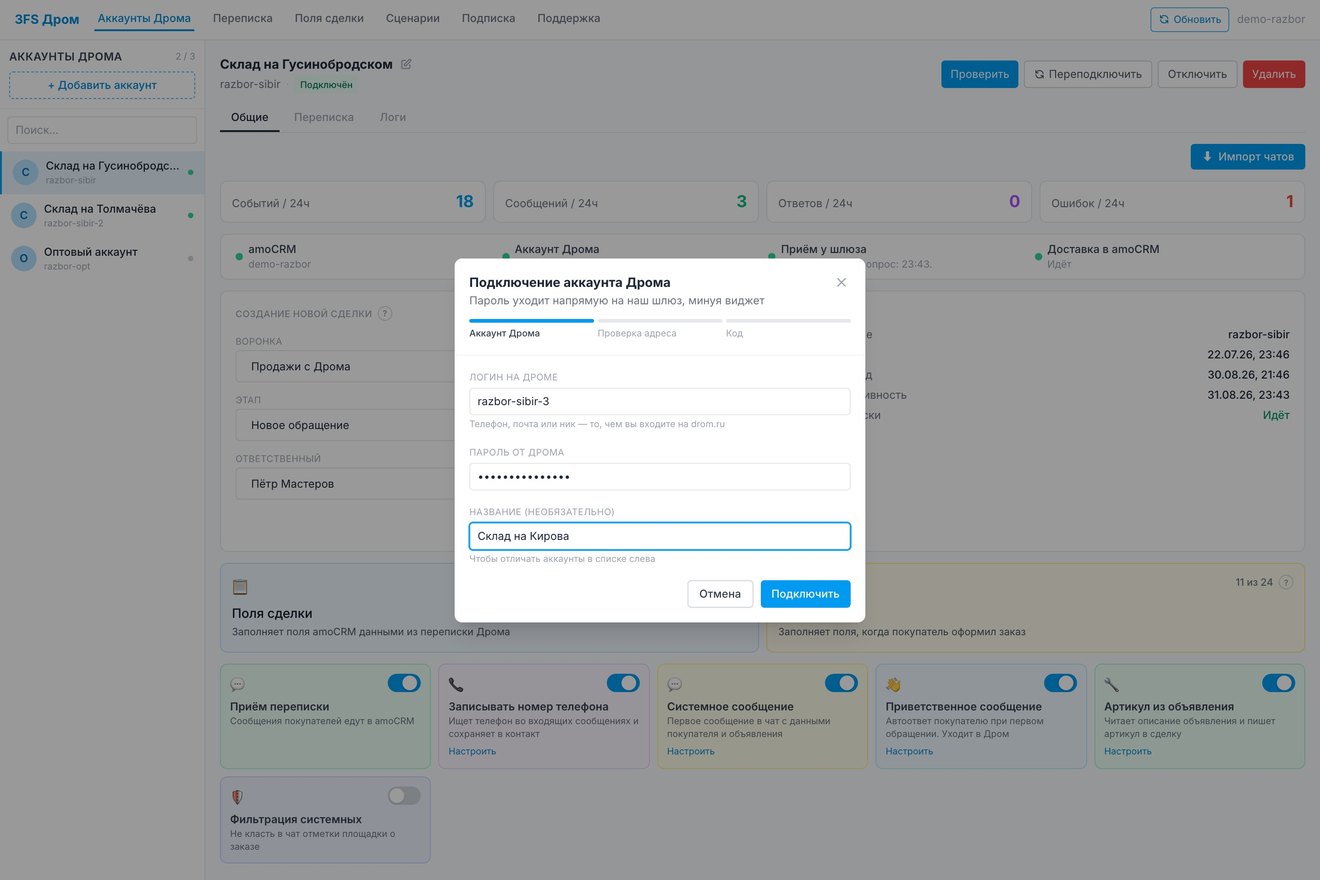Select Склад на Толмачёва in the account list
This screenshot has height=880, width=1320.
[102, 215]
